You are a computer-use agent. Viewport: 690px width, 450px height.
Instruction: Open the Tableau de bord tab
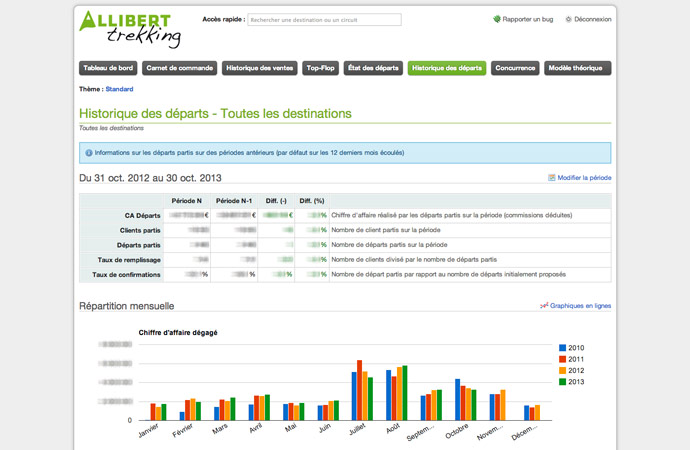click(x=108, y=68)
